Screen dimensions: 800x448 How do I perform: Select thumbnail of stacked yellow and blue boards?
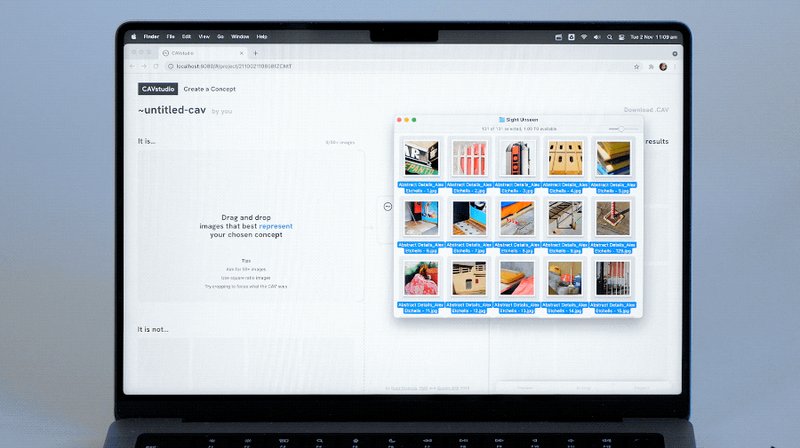coord(613,158)
